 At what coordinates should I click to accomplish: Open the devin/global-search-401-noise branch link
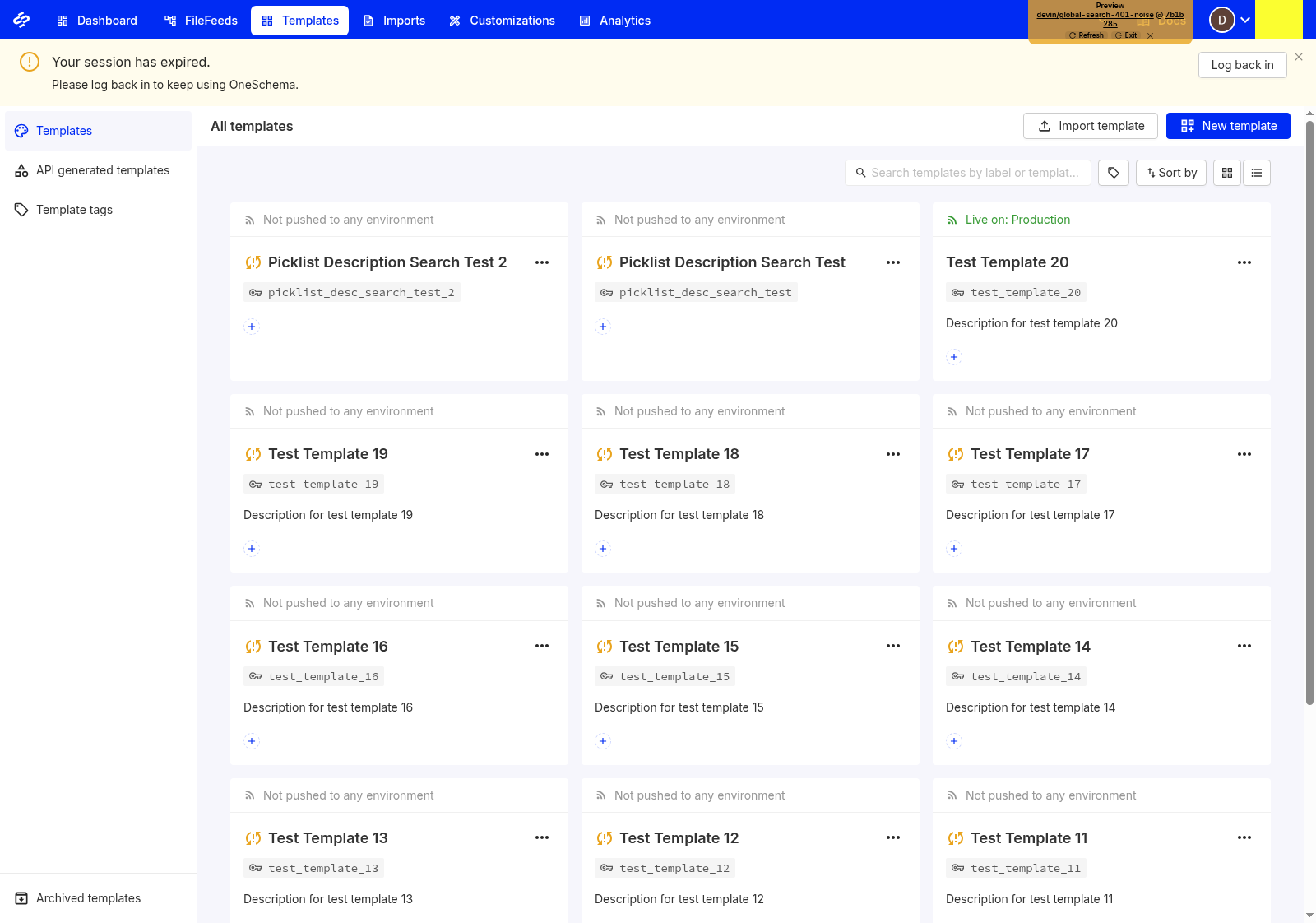pos(1095,15)
